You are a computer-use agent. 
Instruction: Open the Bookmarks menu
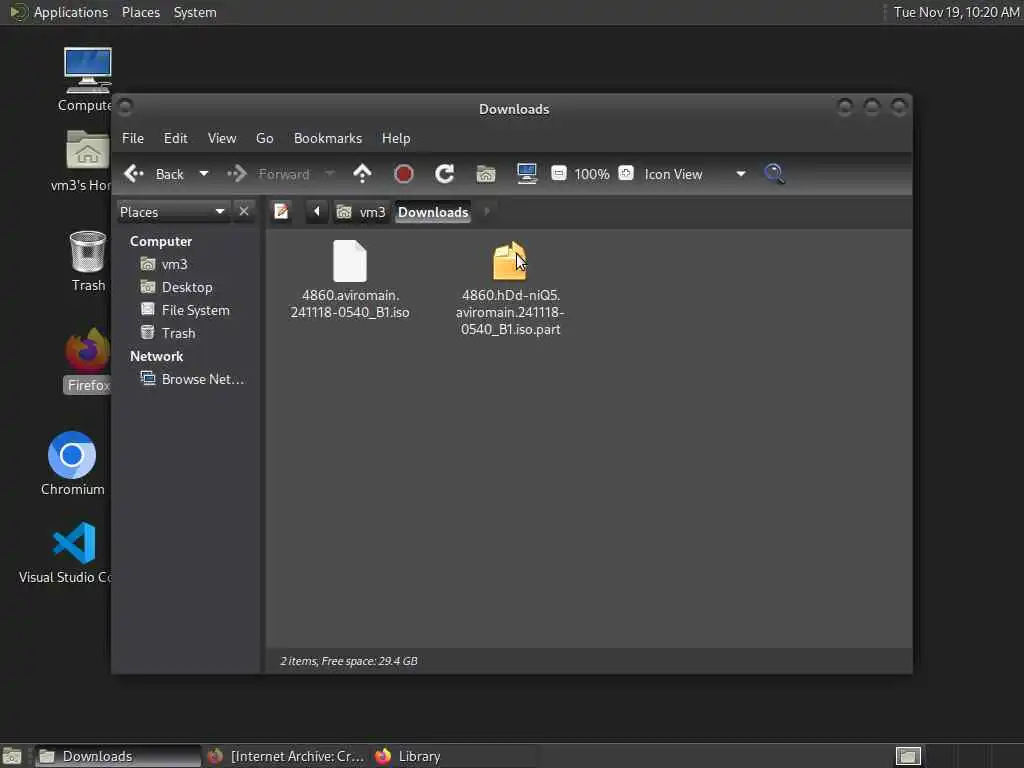(x=328, y=138)
